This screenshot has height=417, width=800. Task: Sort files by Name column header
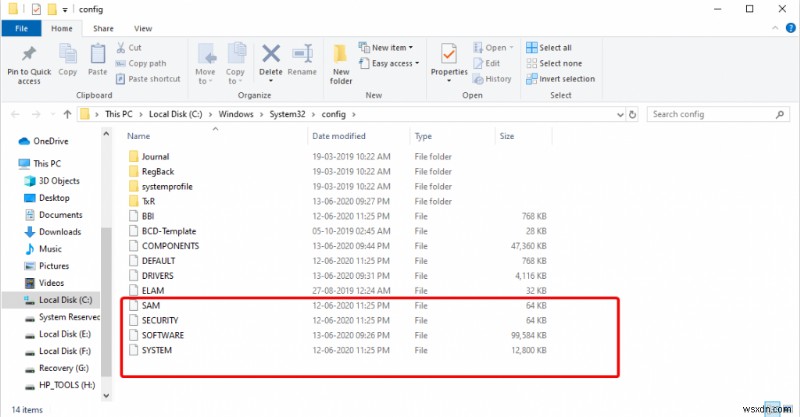tap(138, 136)
